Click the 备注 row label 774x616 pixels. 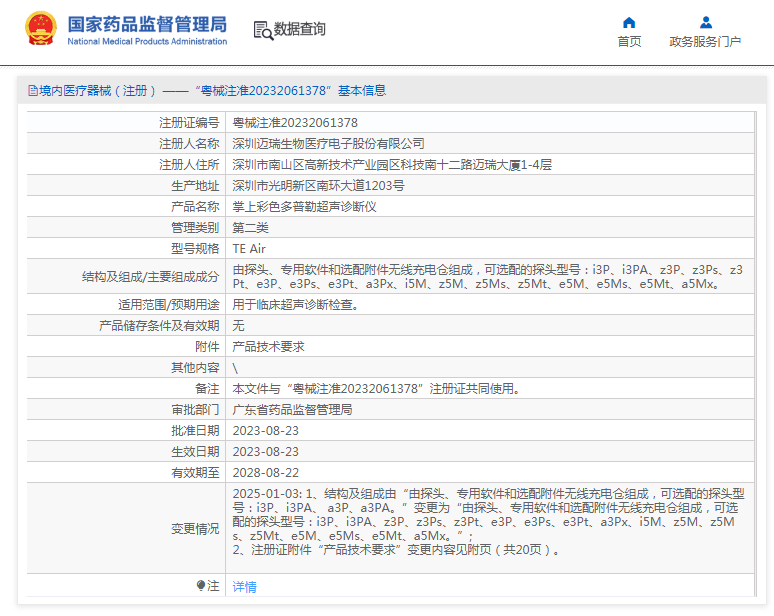click(x=207, y=388)
